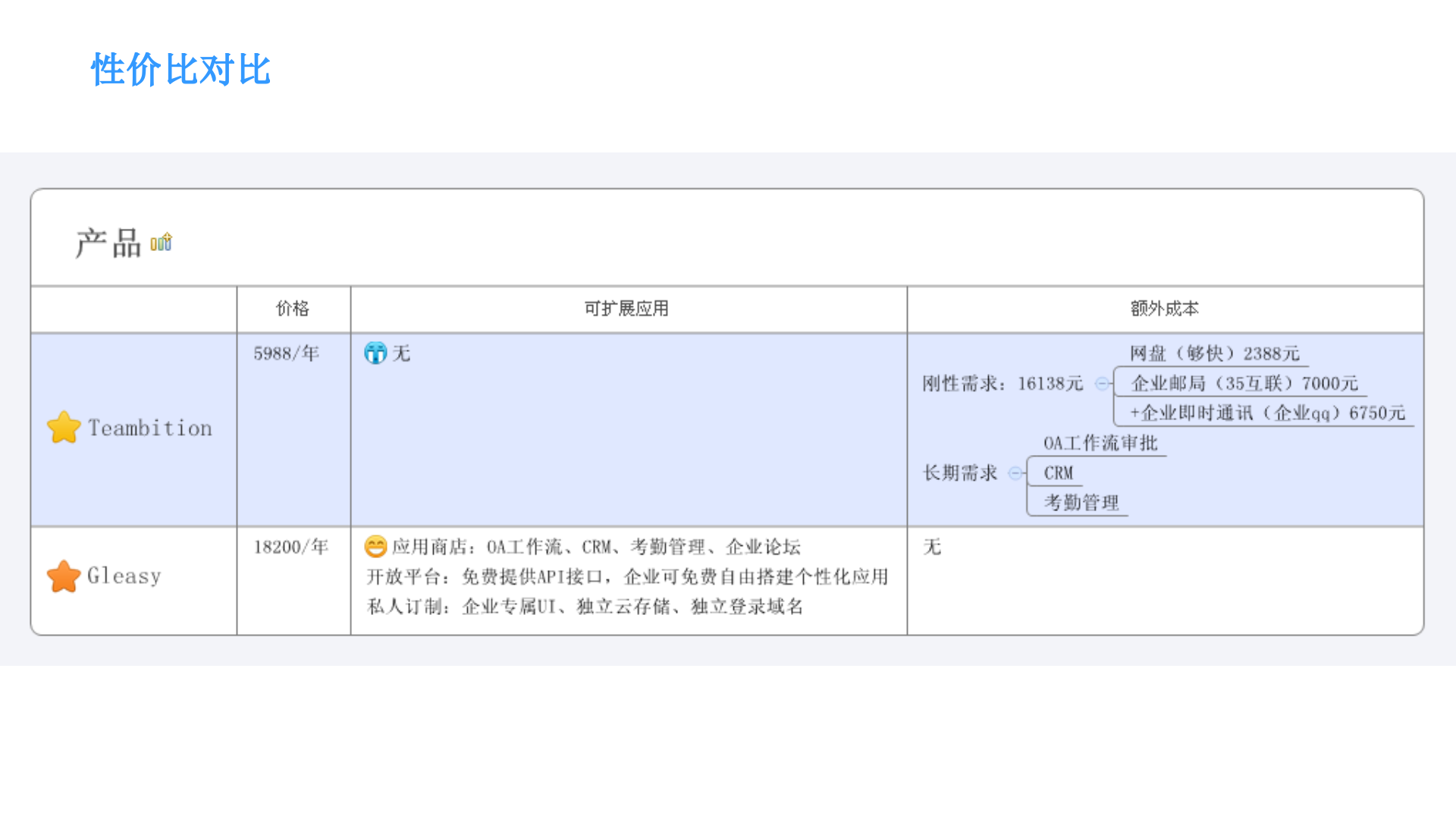
Task: Click the 网盘（够快）2388元 branch node
Action: 1213,353
